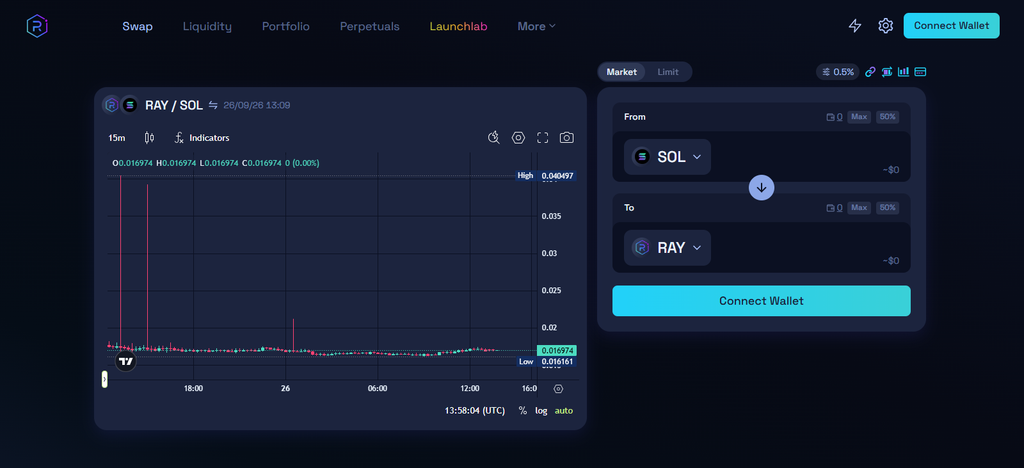The image size is (1024, 468).
Task: Click Max in From row
Action: tap(859, 117)
